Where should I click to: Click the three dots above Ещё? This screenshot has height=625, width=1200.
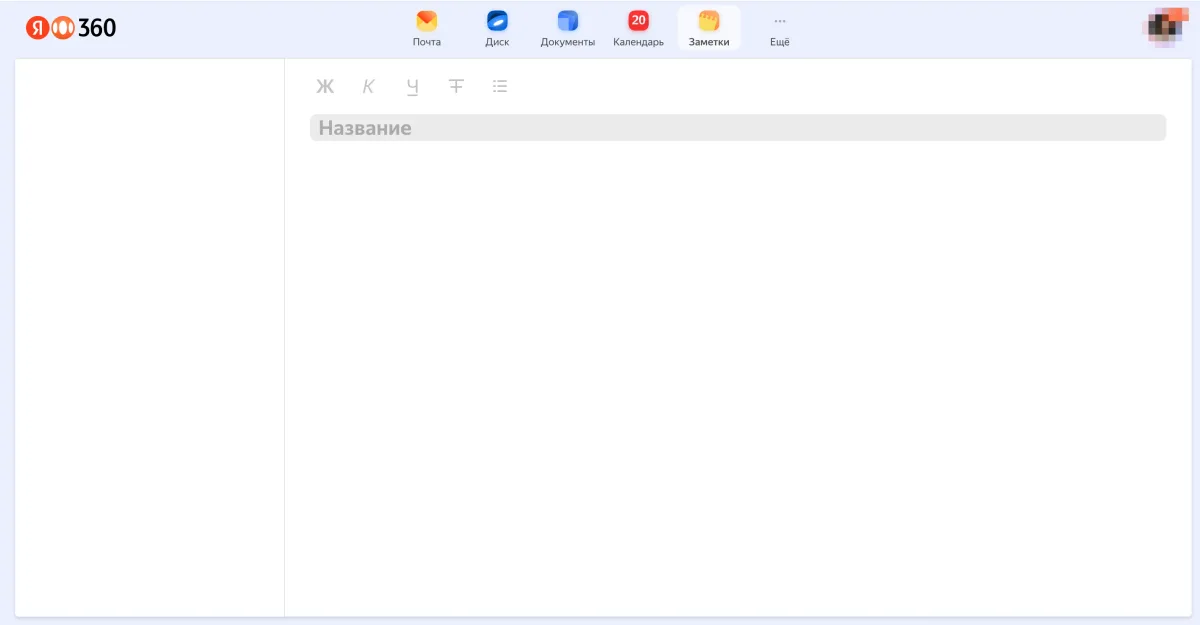coord(780,21)
